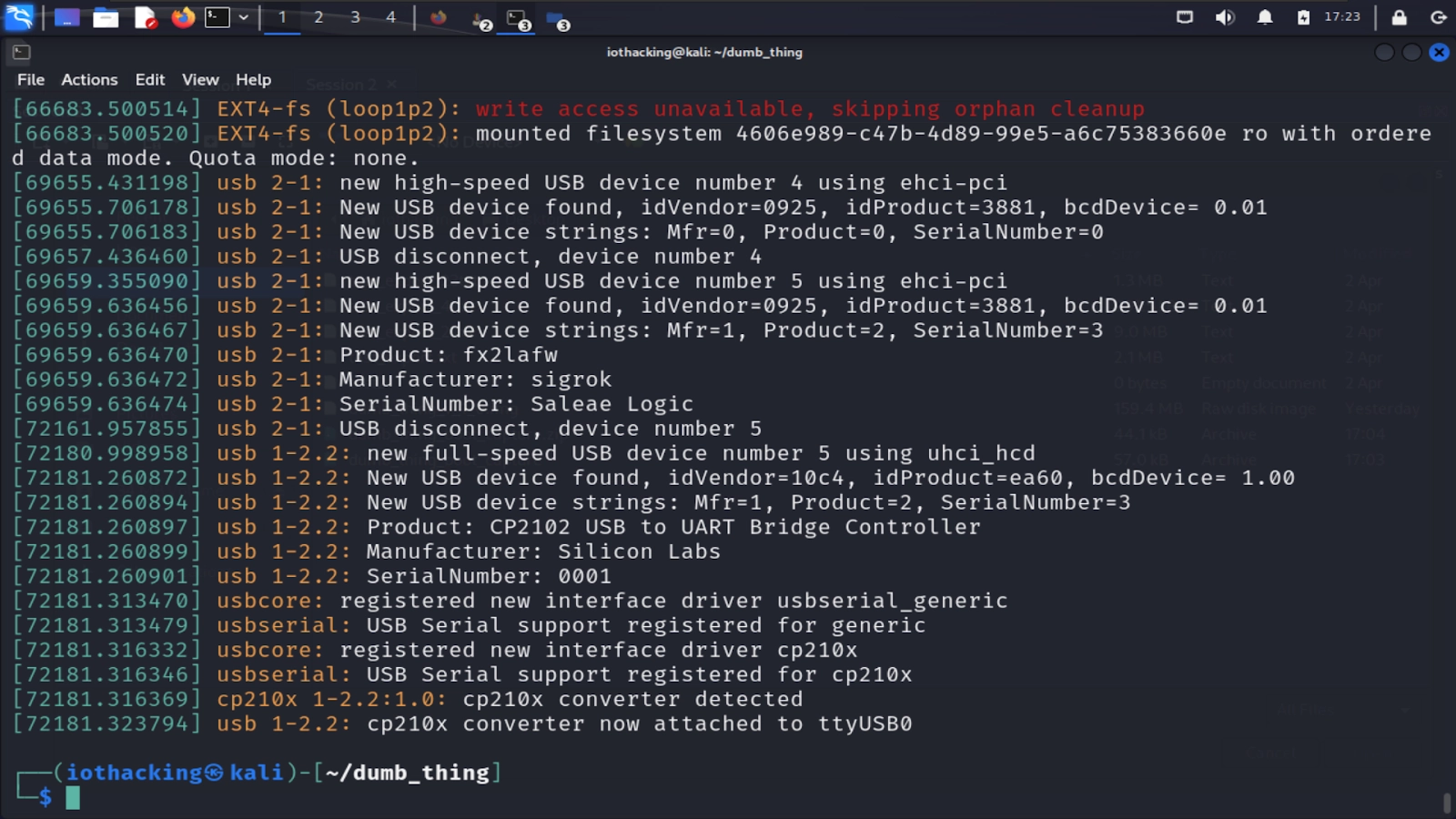Open the View menu

[200, 80]
